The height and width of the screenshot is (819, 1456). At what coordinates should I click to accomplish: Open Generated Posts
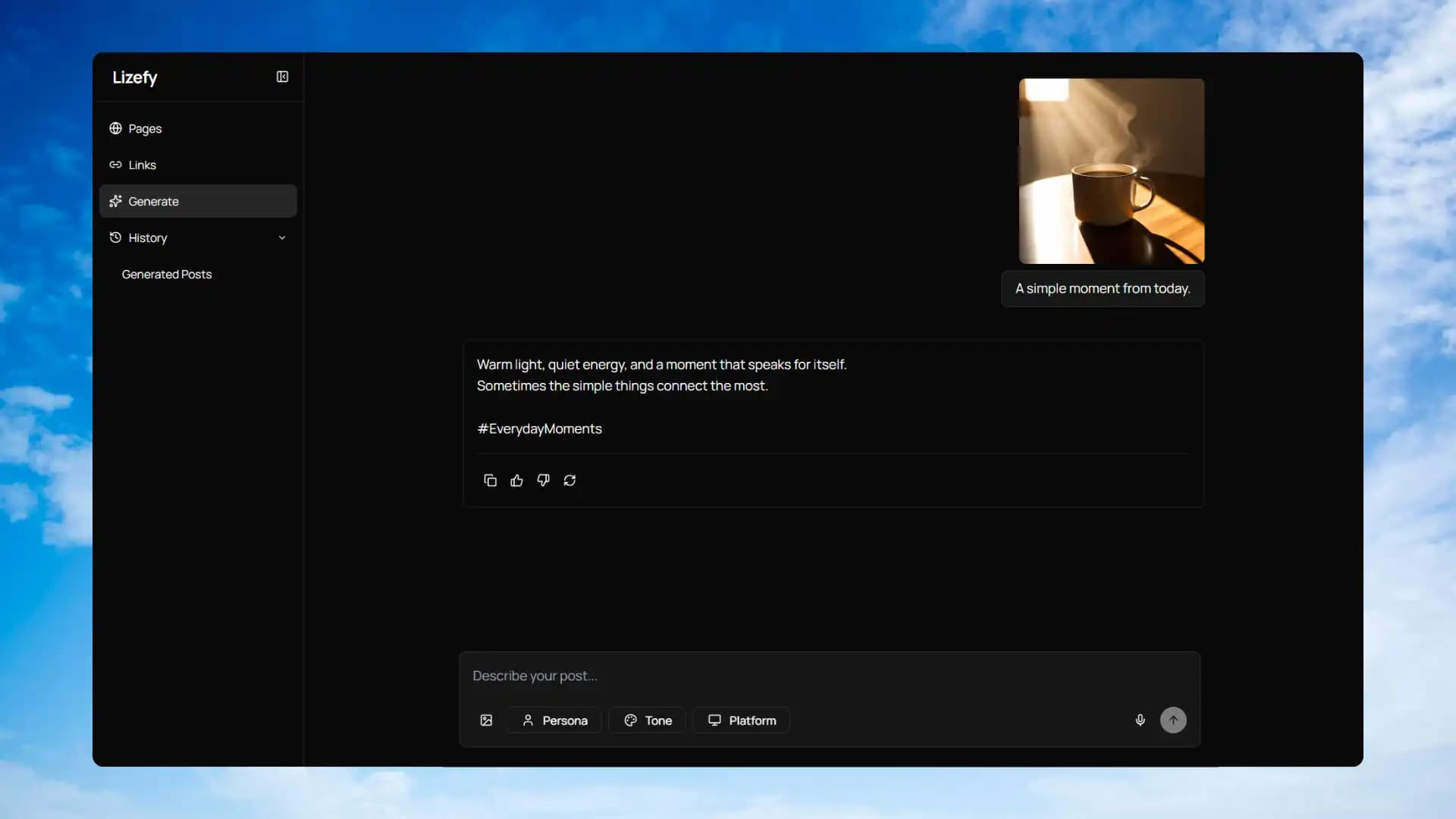167,274
